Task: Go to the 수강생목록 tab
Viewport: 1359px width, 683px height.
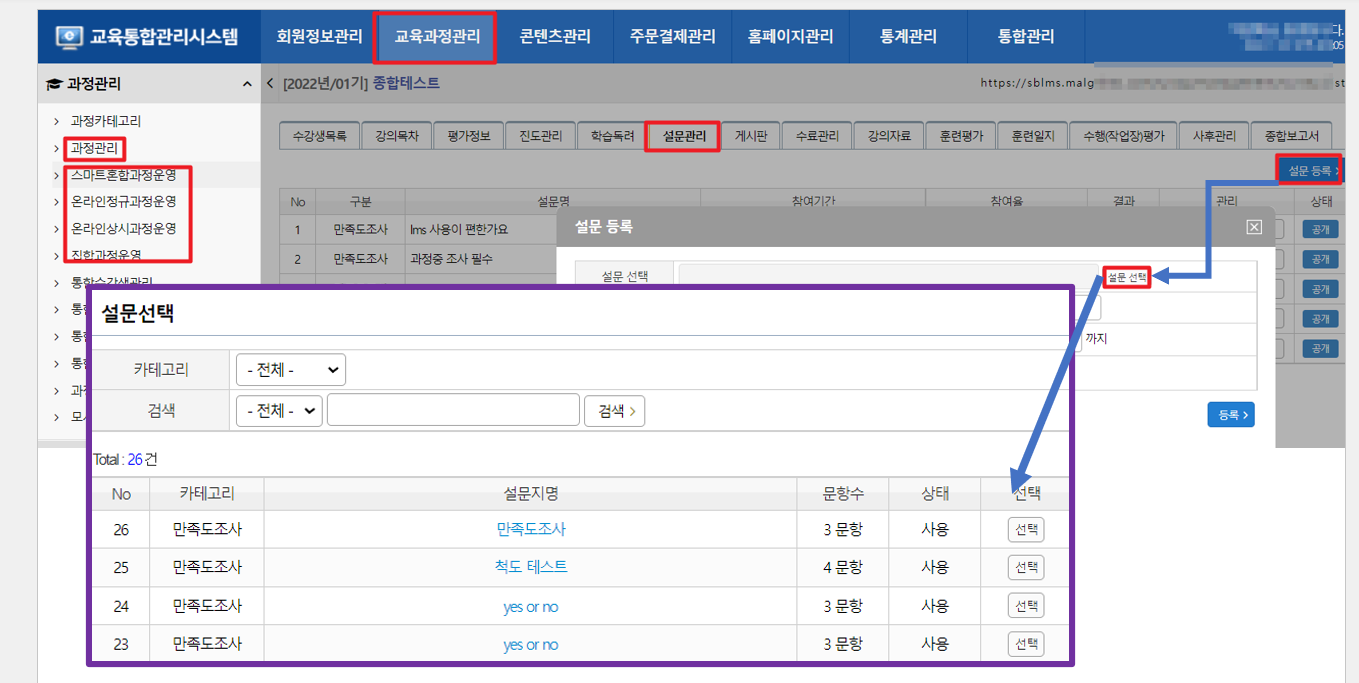Action: point(319,137)
